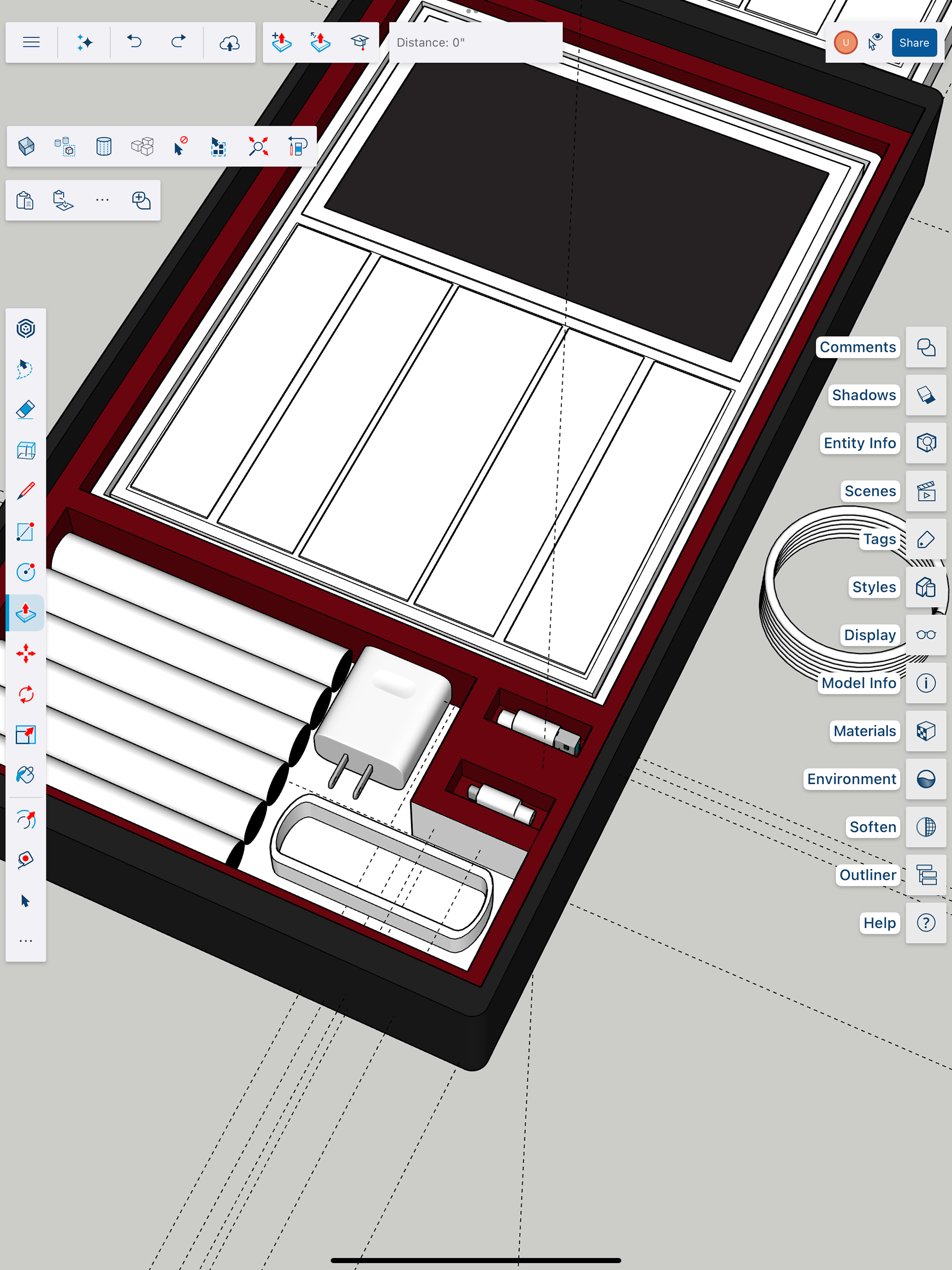Choose the Move tool
The height and width of the screenshot is (1270, 952).
pyautogui.click(x=26, y=653)
